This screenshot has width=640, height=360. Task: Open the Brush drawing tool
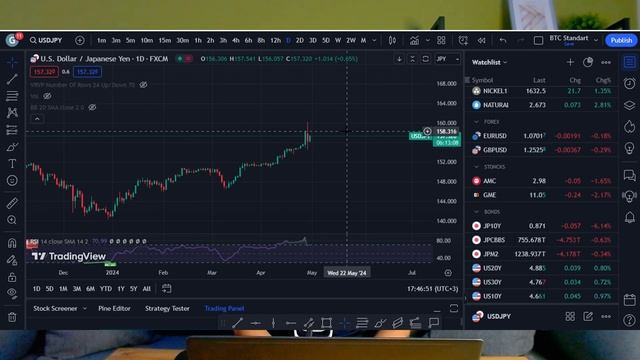point(12,147)
